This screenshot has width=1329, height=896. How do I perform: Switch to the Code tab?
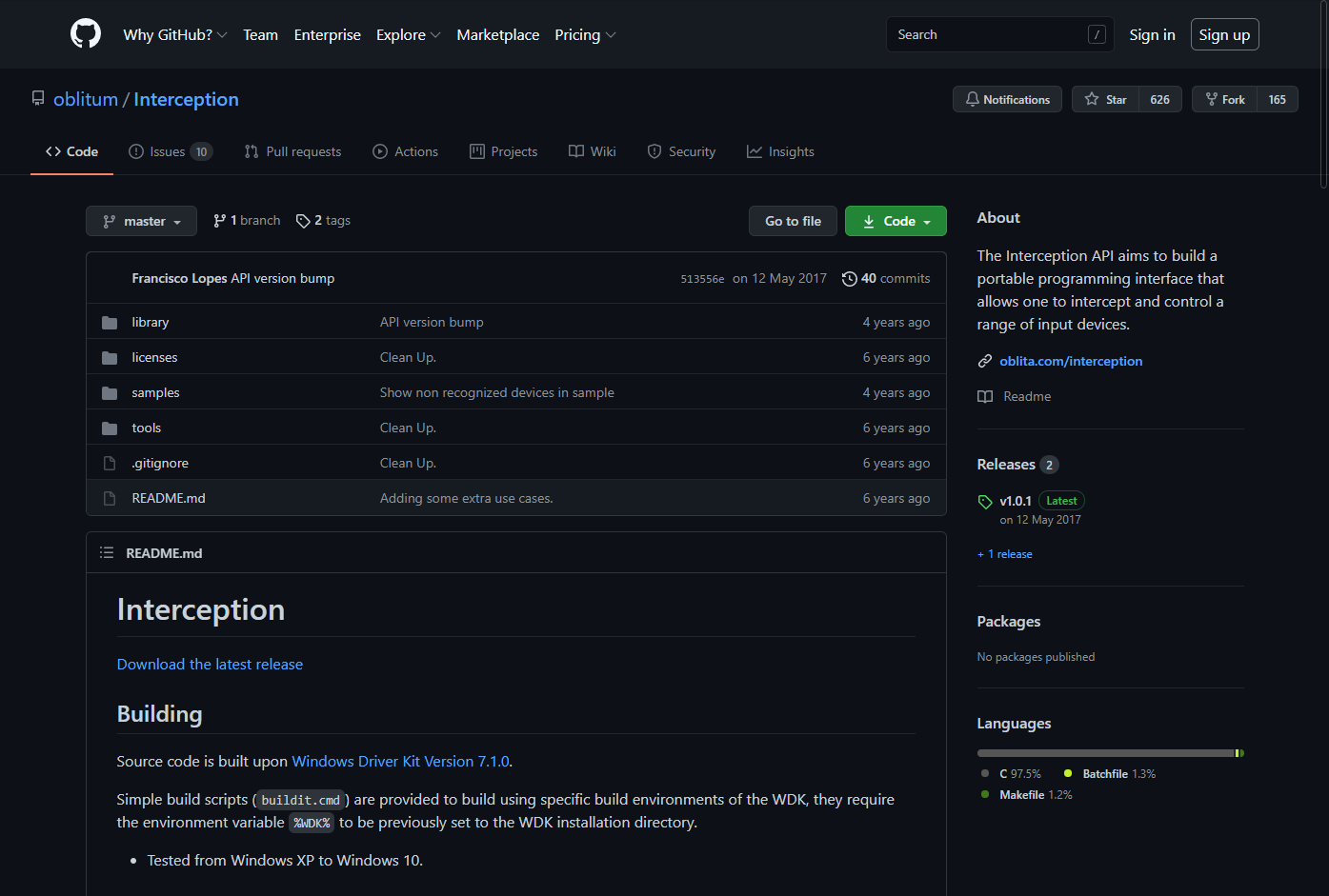[x=71, y=151]
